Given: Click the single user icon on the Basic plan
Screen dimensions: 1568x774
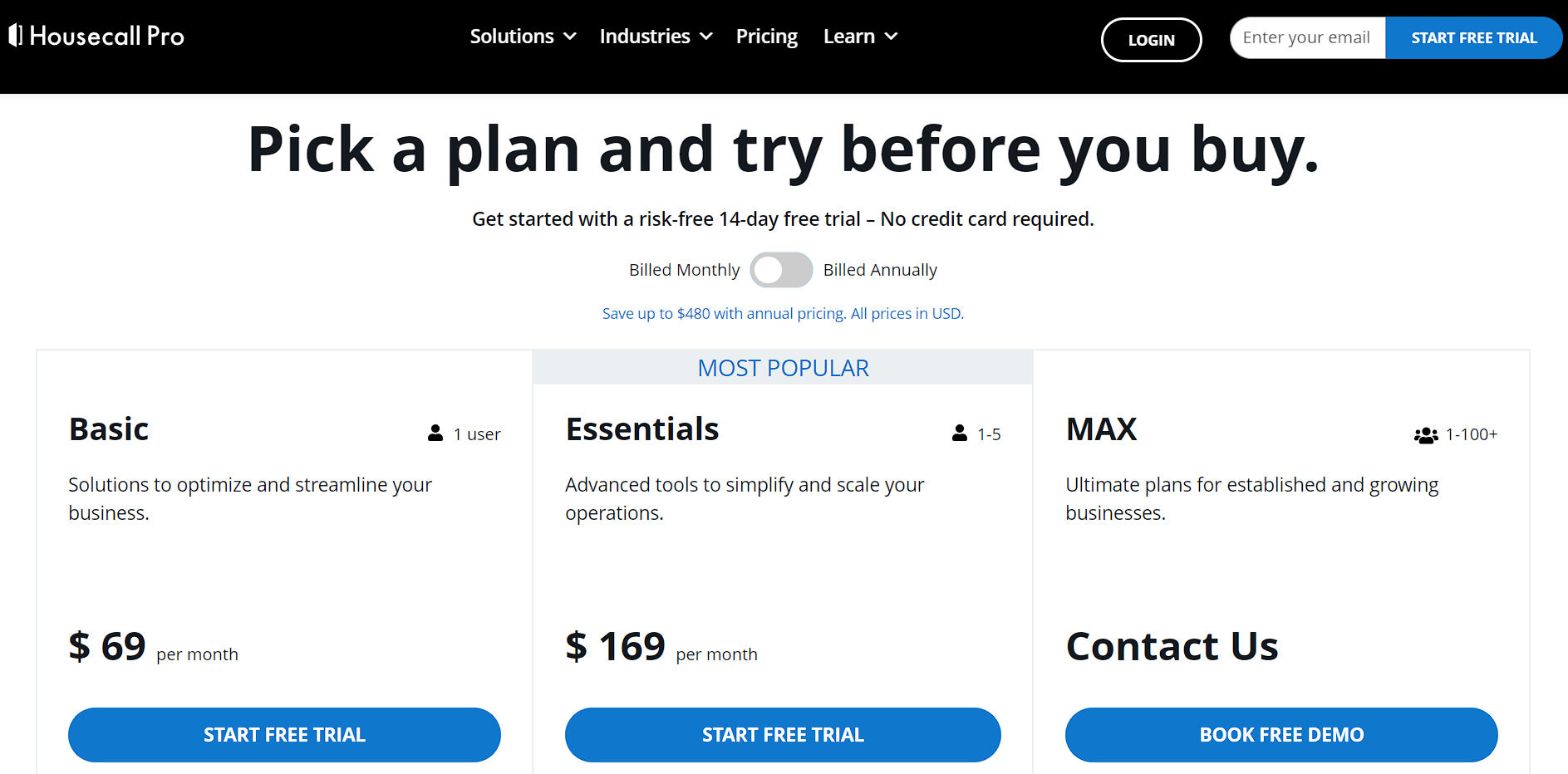Looking at the screenshot, I should (x=435, y=433).
